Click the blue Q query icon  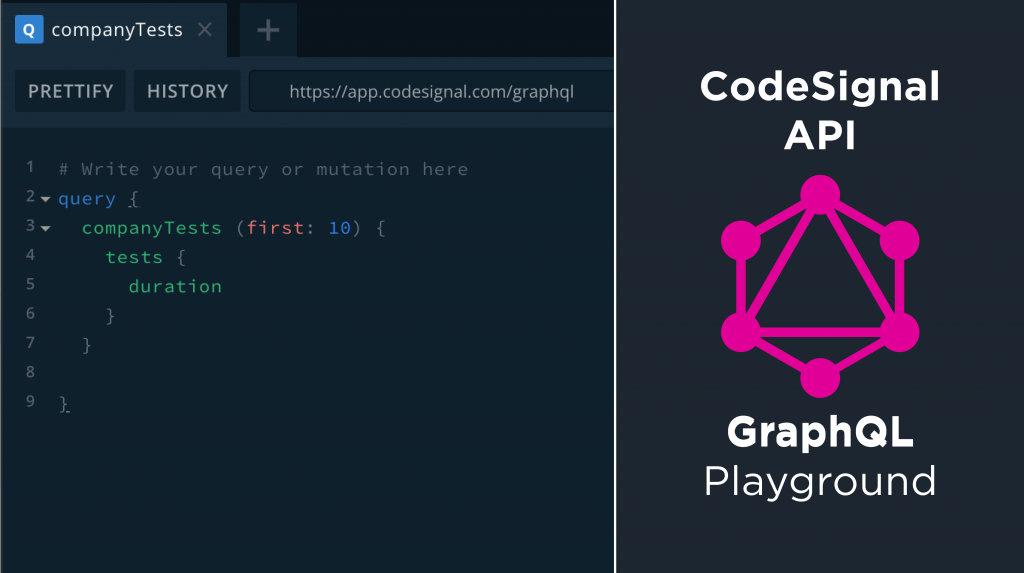29,30
